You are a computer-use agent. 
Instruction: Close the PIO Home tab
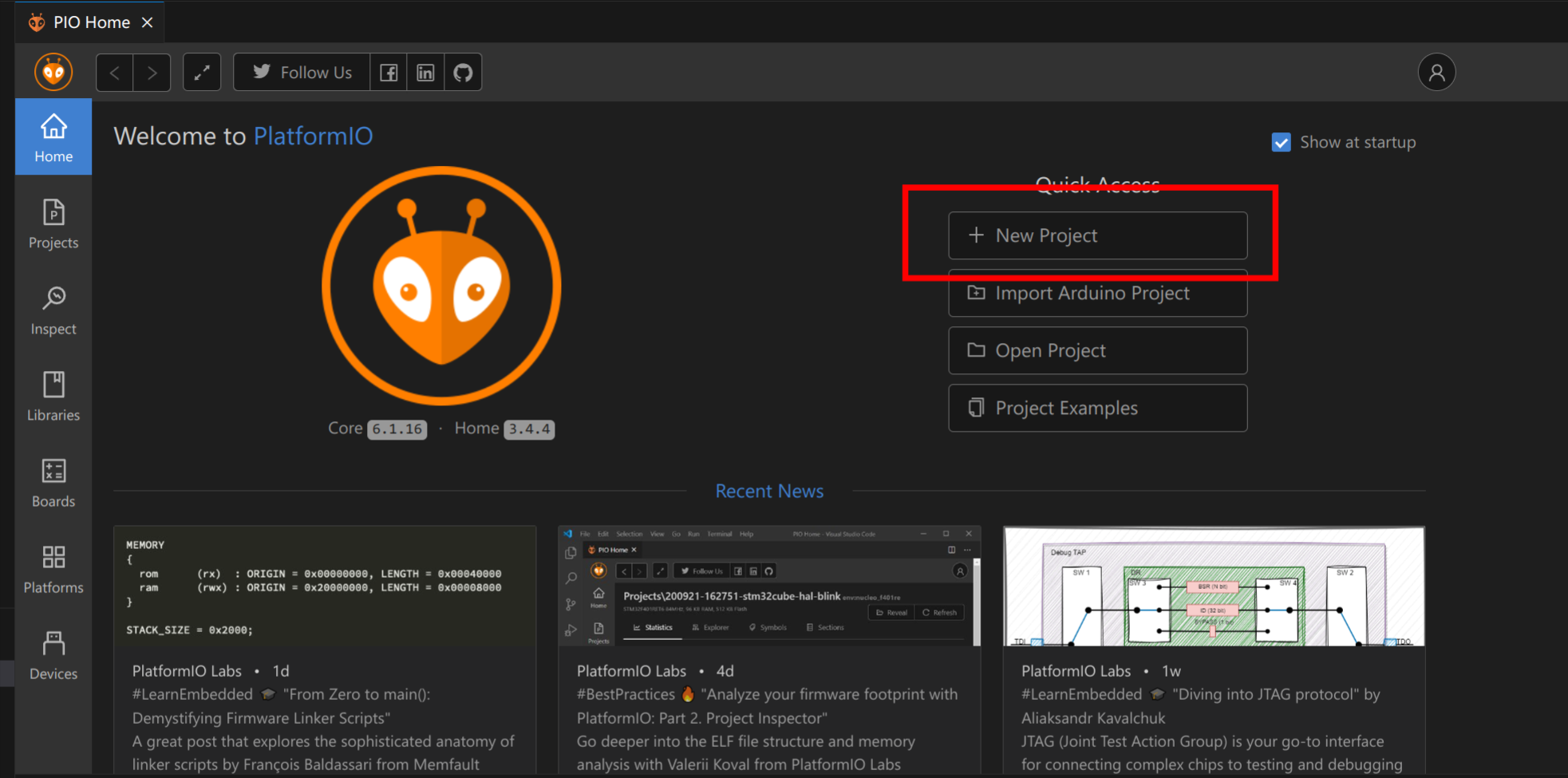tap(147, 22)
